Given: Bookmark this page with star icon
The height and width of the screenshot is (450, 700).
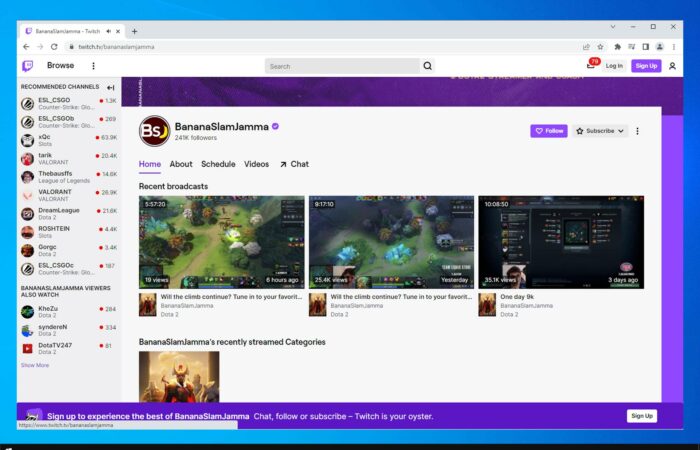Looking at the screenshot, I should [600, 47].
